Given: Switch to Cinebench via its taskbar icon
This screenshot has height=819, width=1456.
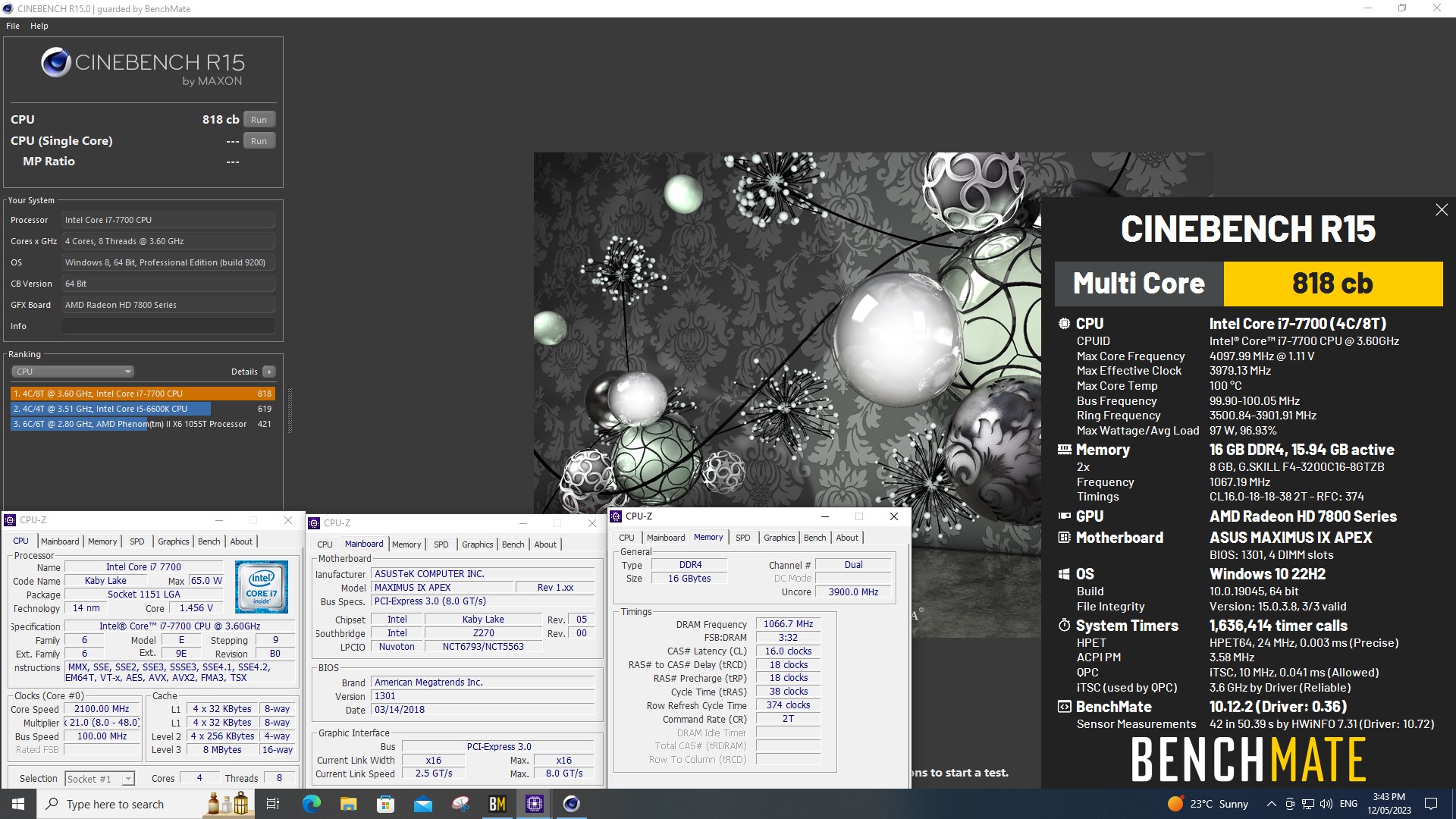Looking at the screenshot, I should [572, 804].
